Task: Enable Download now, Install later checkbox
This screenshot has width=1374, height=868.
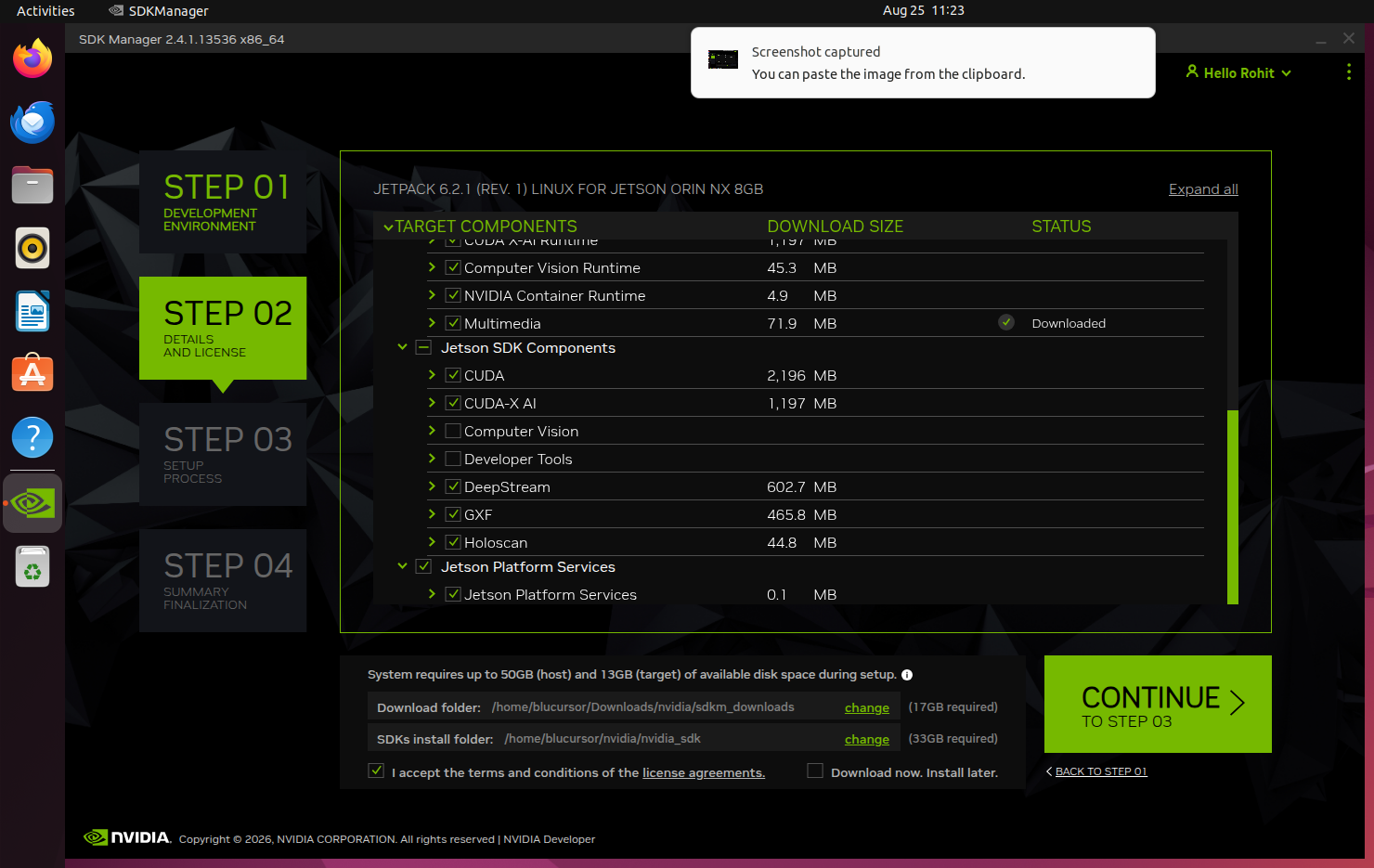Action: 815,771
